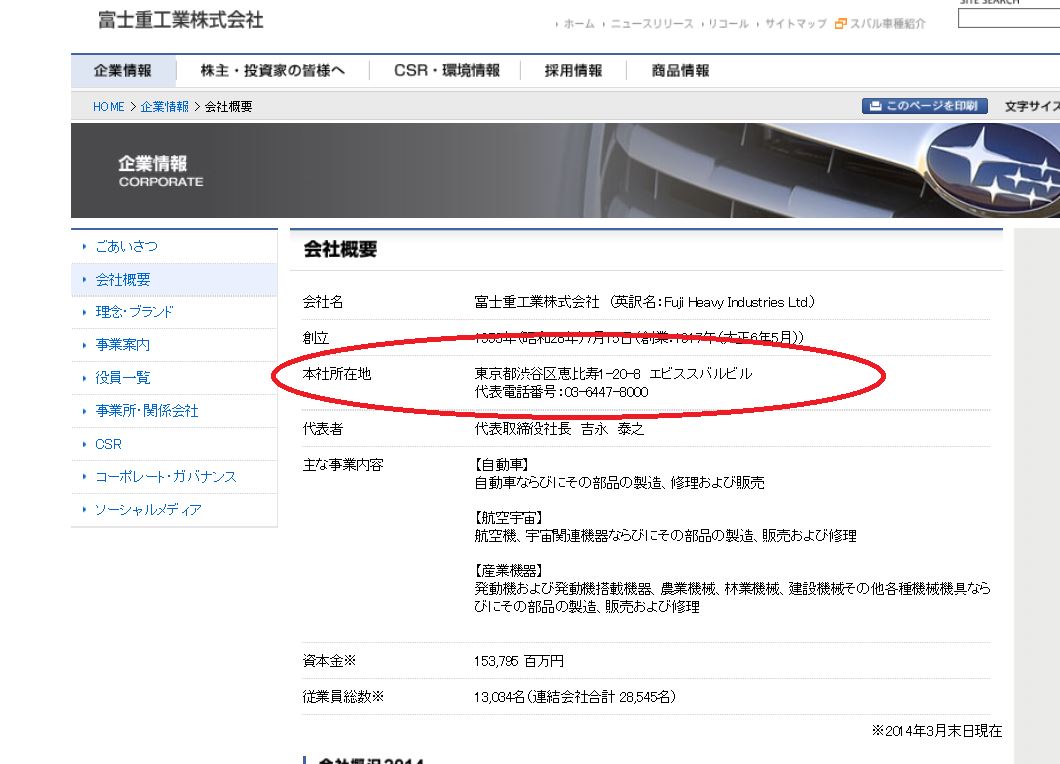
Task: Open the スバル車種紹介 external link
Action: tap(887, 24)
